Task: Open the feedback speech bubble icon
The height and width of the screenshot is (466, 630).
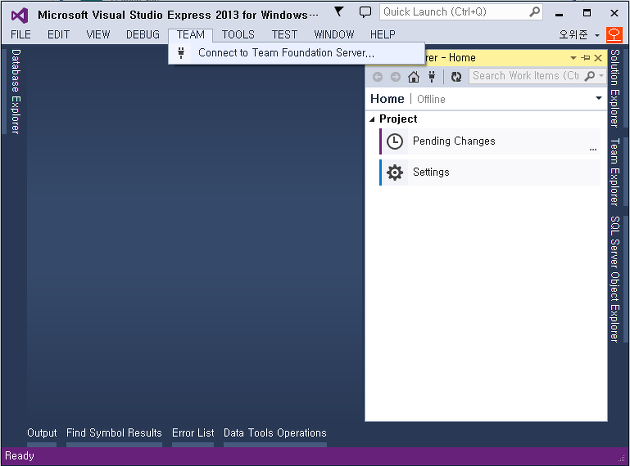Action: pos(365,12)
